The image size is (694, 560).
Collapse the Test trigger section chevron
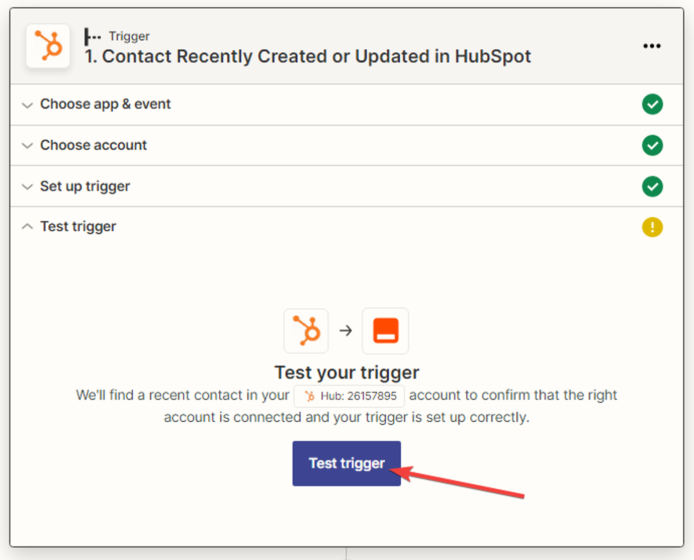click(27, 227)
